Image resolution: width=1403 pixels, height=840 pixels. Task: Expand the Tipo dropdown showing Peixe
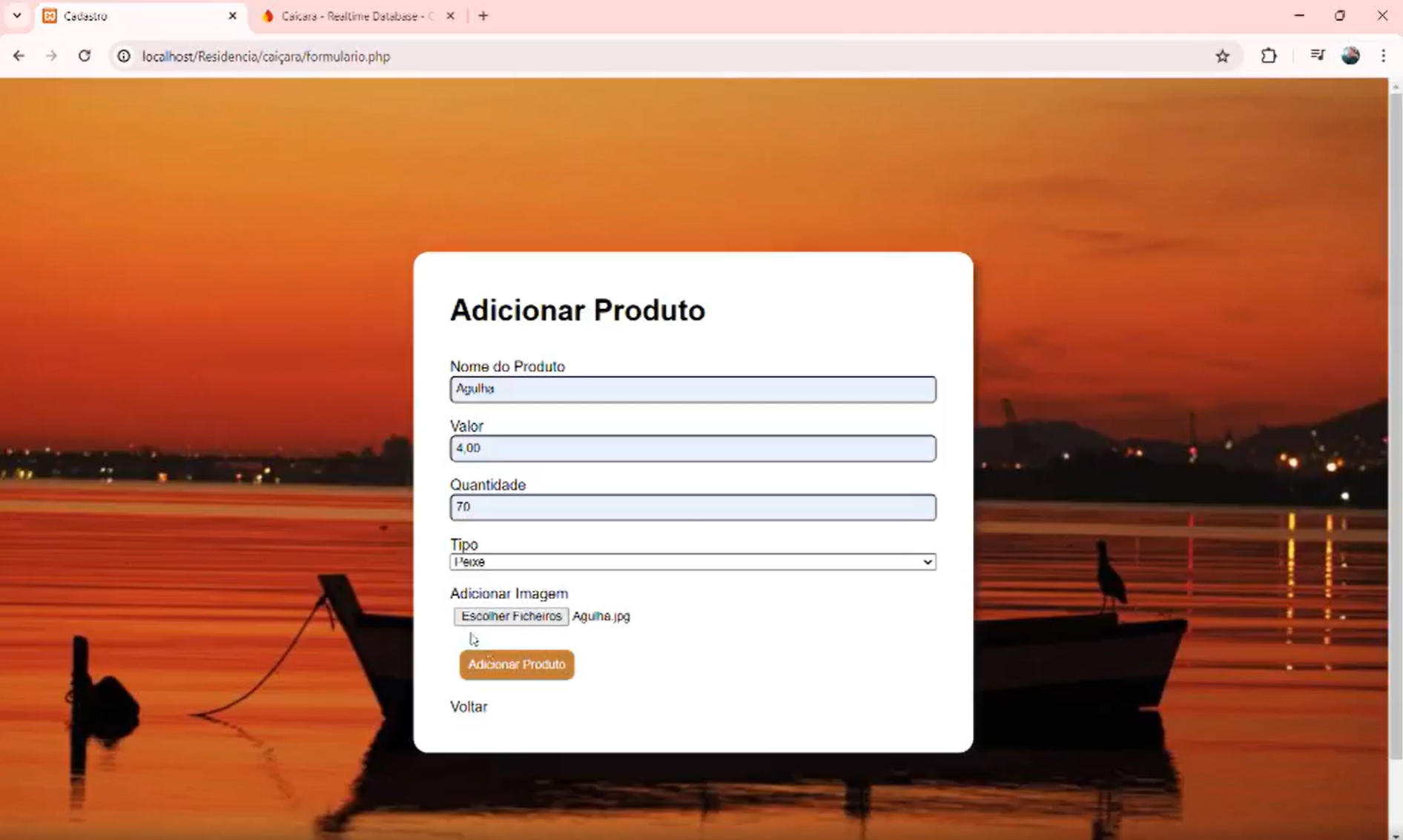click(692, 562)
